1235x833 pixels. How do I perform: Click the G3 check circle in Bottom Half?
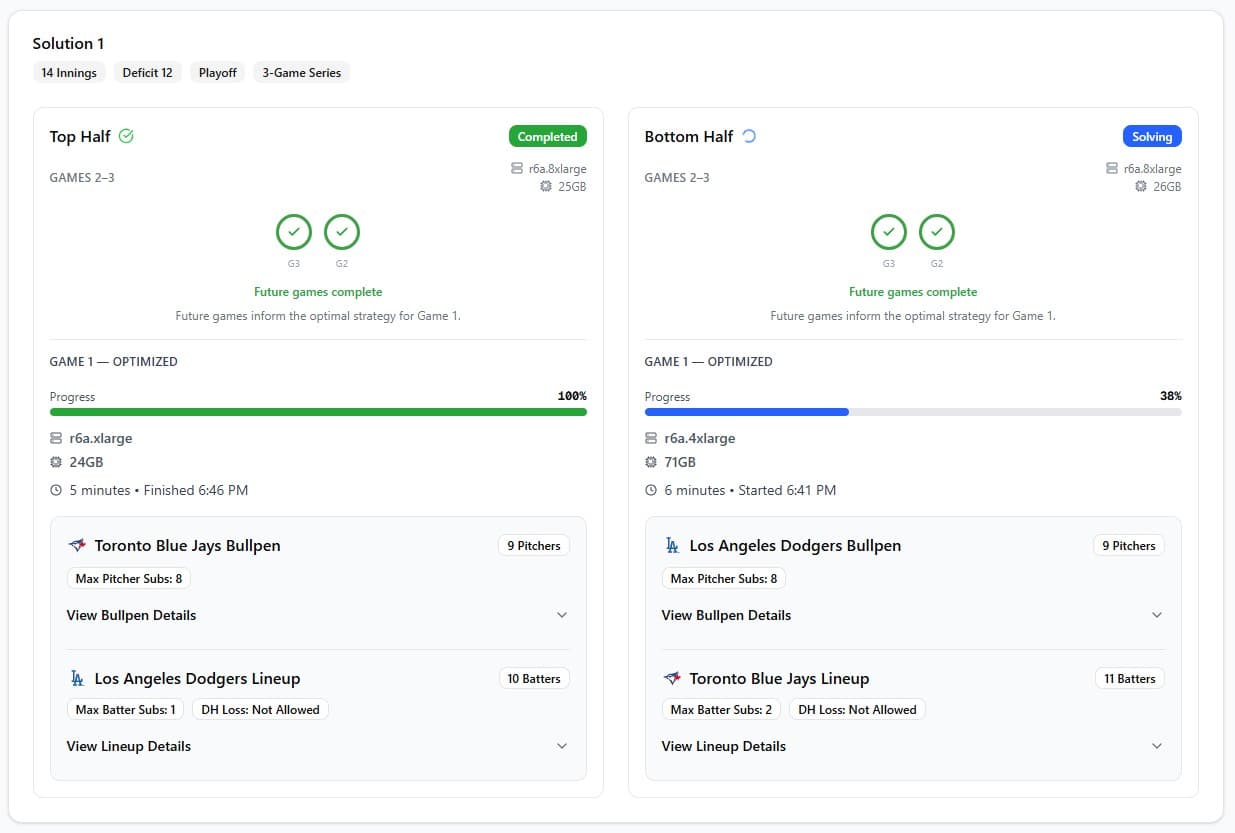[889, 232]
